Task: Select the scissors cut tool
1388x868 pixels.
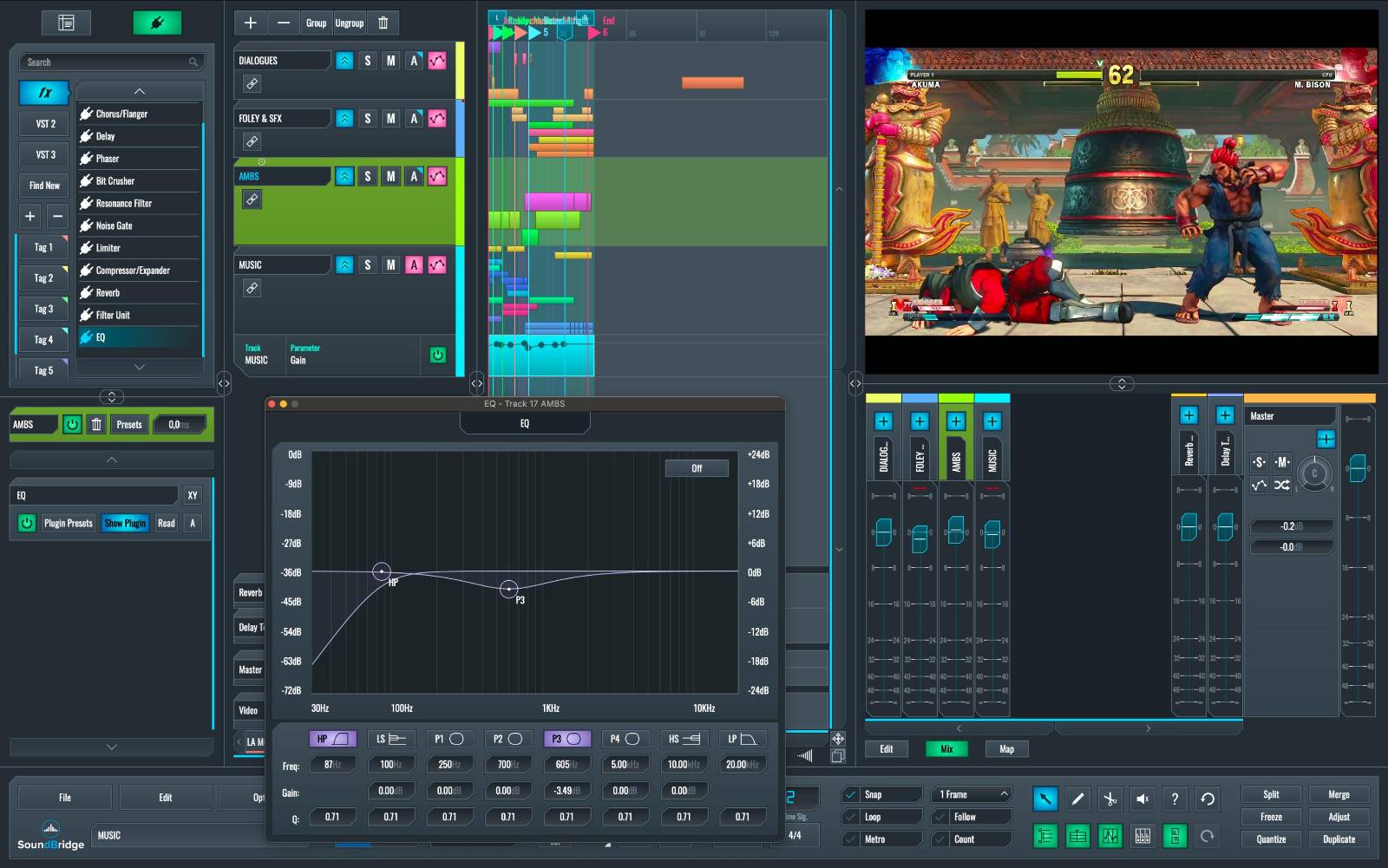Action: coord(1110,799)
